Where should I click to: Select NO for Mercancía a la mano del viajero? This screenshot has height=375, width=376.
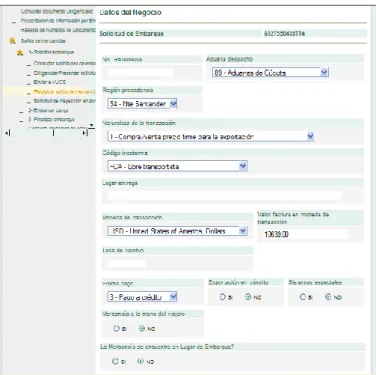(142, 328)
